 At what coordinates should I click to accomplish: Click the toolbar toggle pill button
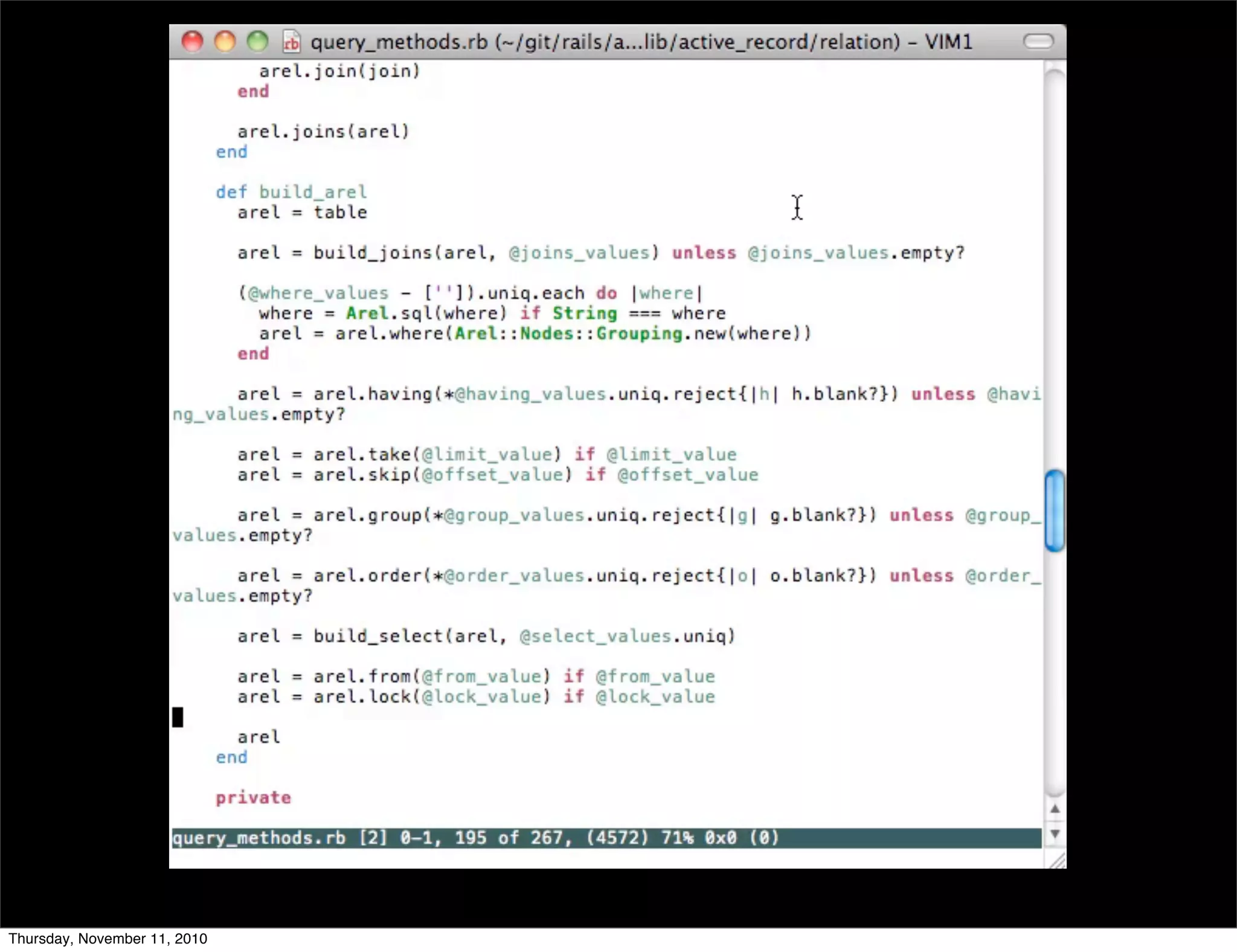pyautogui.click(x=1038, y=41)
